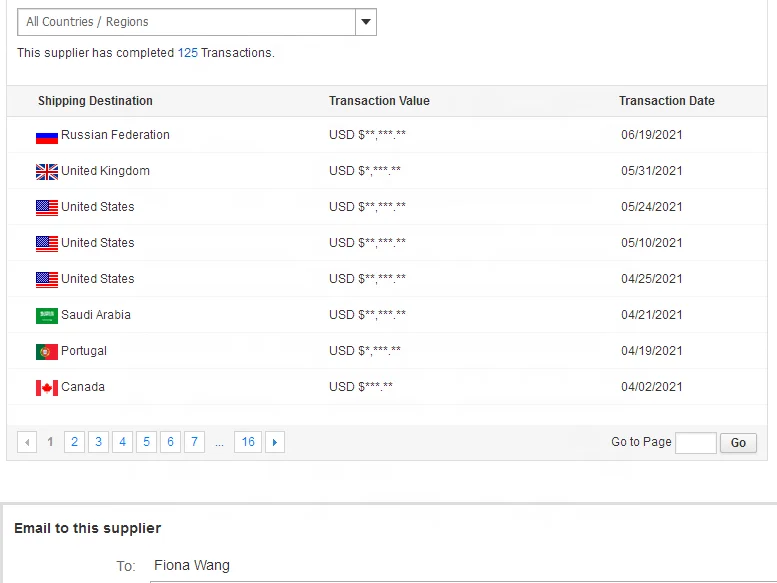Click the Go to Page input box
The image size is (777, 583).
coord(696,443)
